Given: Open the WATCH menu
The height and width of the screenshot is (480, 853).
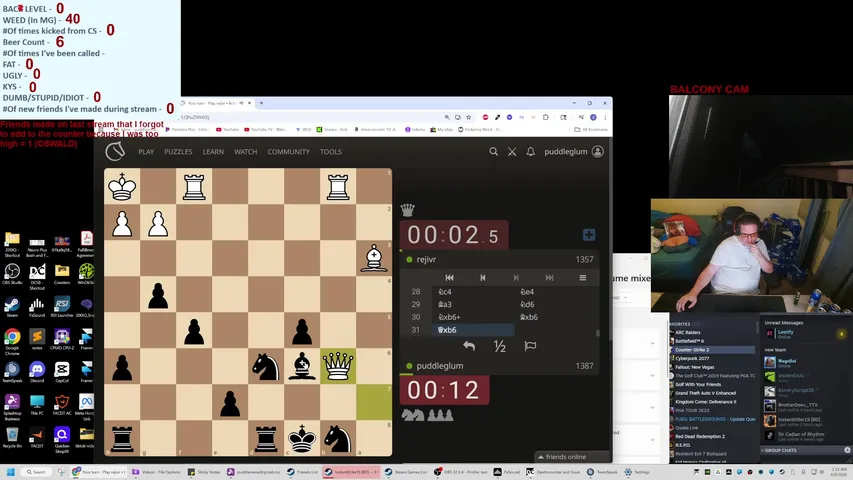Looking at the screenshot, I should point(245,152).
